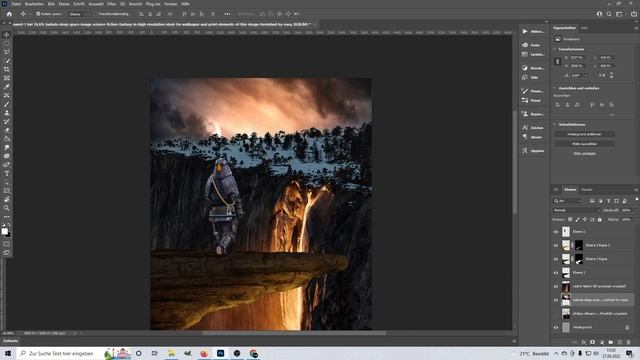The height and width of the screenshot is (360, 640).
Task: Add layer style with fx icon
Action: [x=584, y=342]
